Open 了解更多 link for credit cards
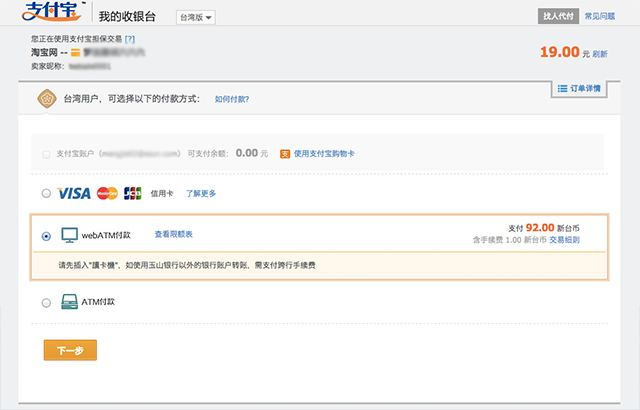Image resolution: width=640 pixels, height=410 pixels. point(201,193)
